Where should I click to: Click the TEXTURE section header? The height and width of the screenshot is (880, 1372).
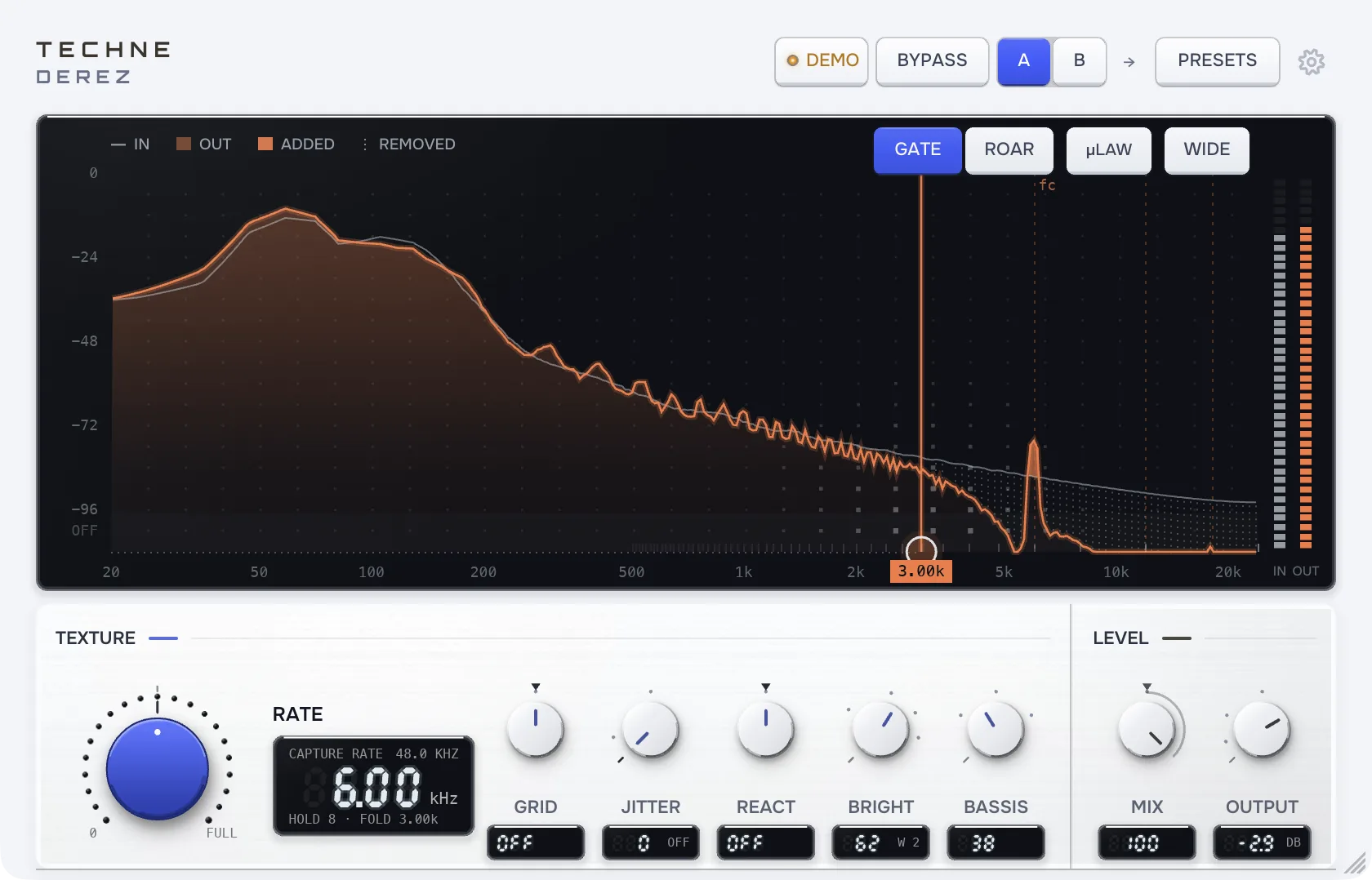(96, 638)
